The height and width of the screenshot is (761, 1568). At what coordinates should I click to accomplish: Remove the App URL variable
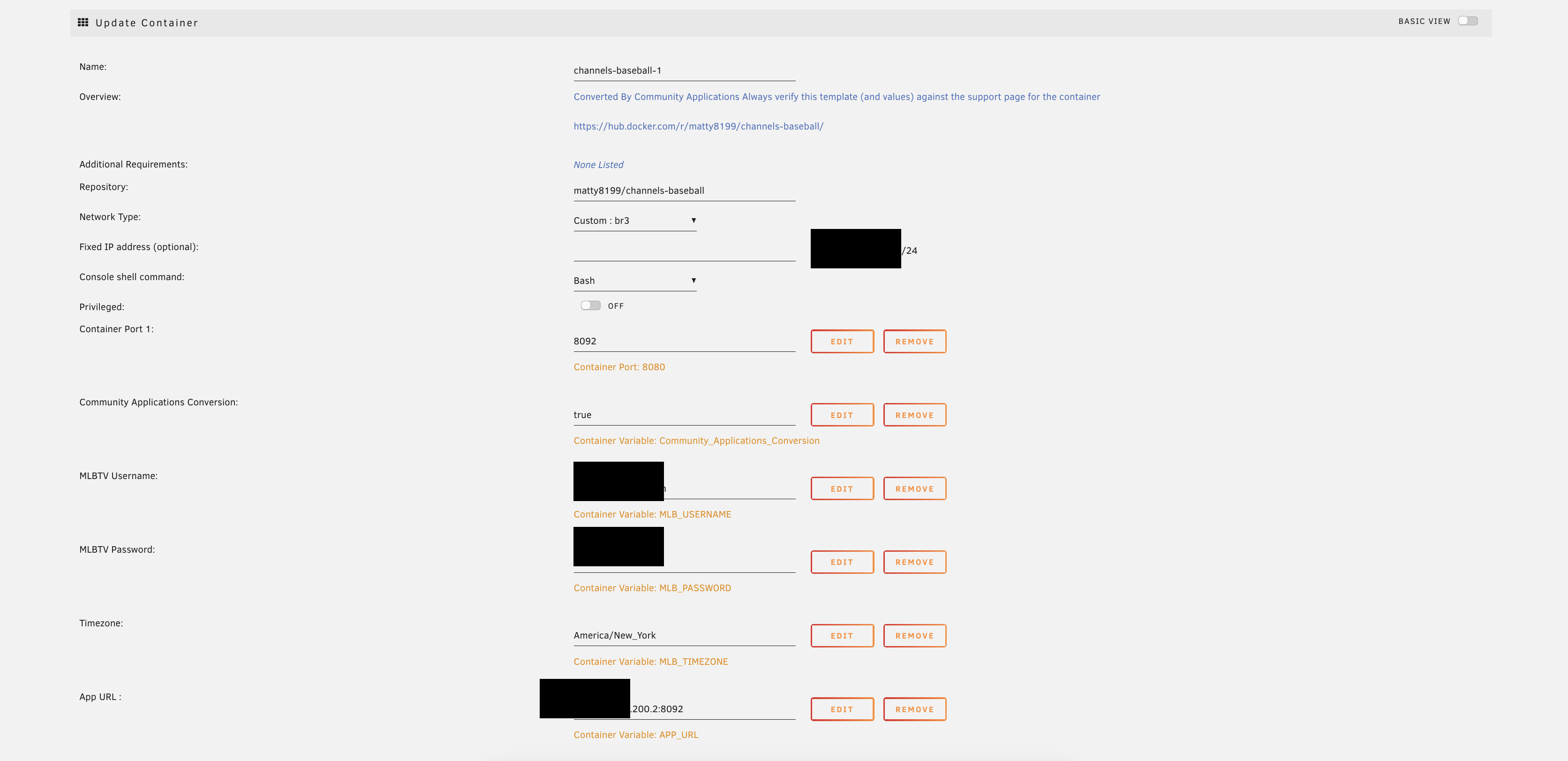914,710
